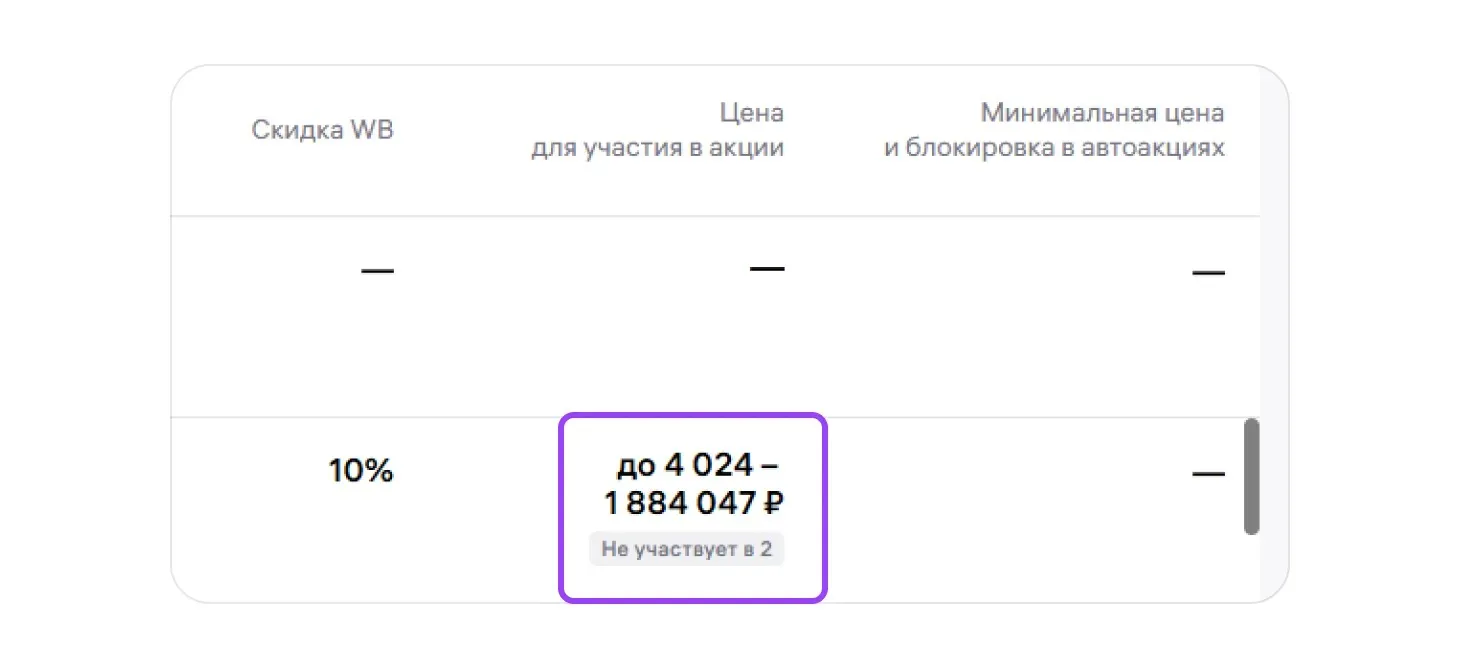This screenshot has width=1460, height=668.
Task: Click minimum price dash in 10% row
Action: point(1208,473)
